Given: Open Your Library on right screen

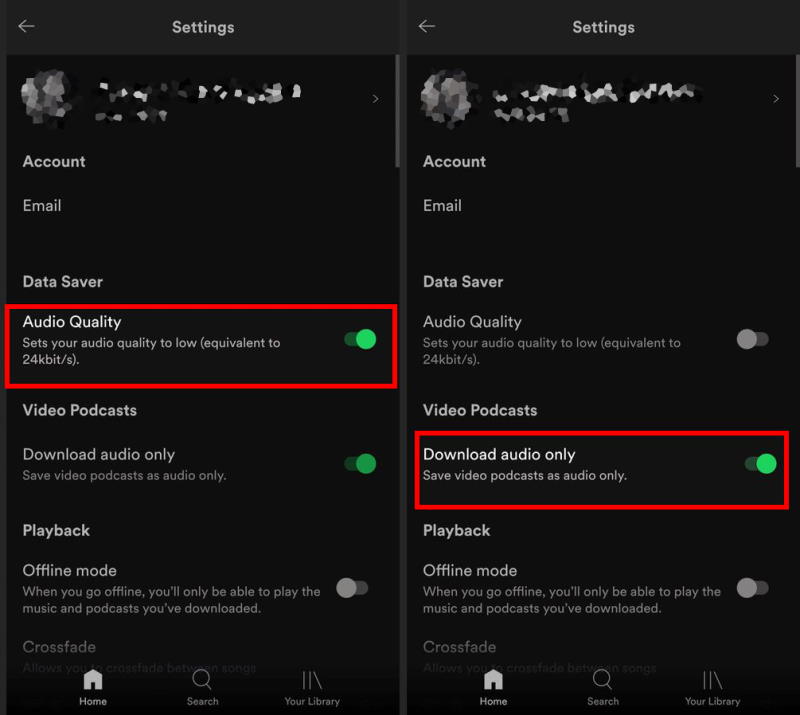Looking at the screenshot, I should click(x=712, y=687).
